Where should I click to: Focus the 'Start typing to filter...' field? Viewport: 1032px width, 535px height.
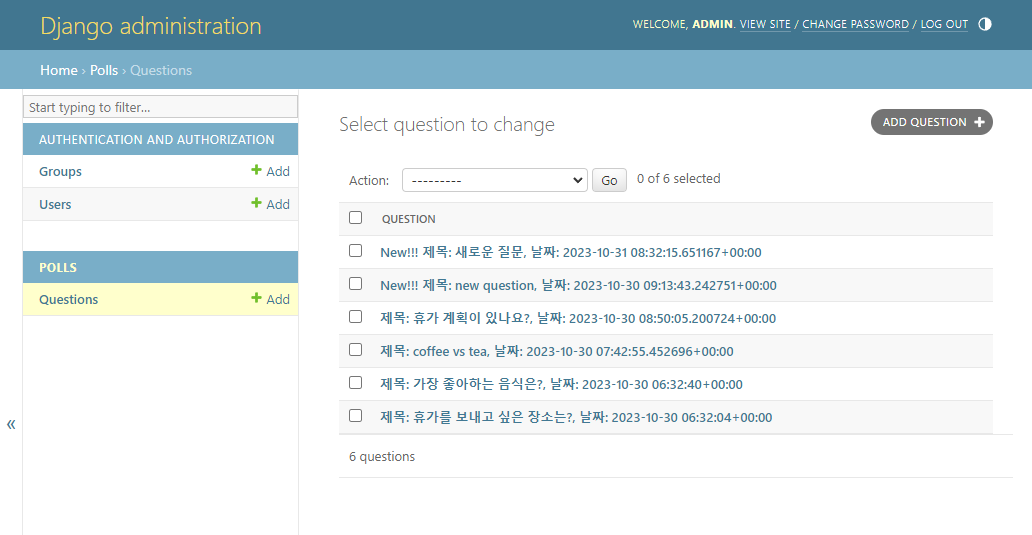(161, 107)
